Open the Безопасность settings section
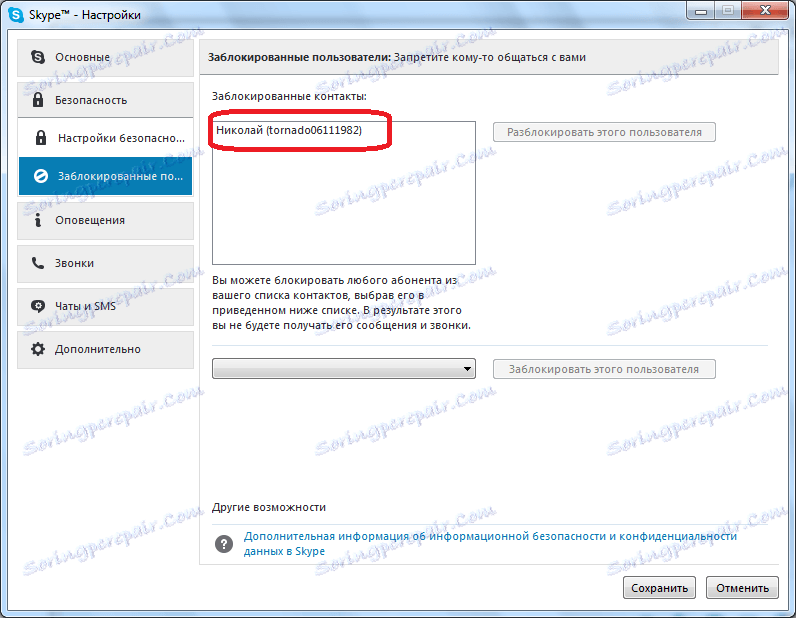The image size is (796, 618). click(106, 100)
